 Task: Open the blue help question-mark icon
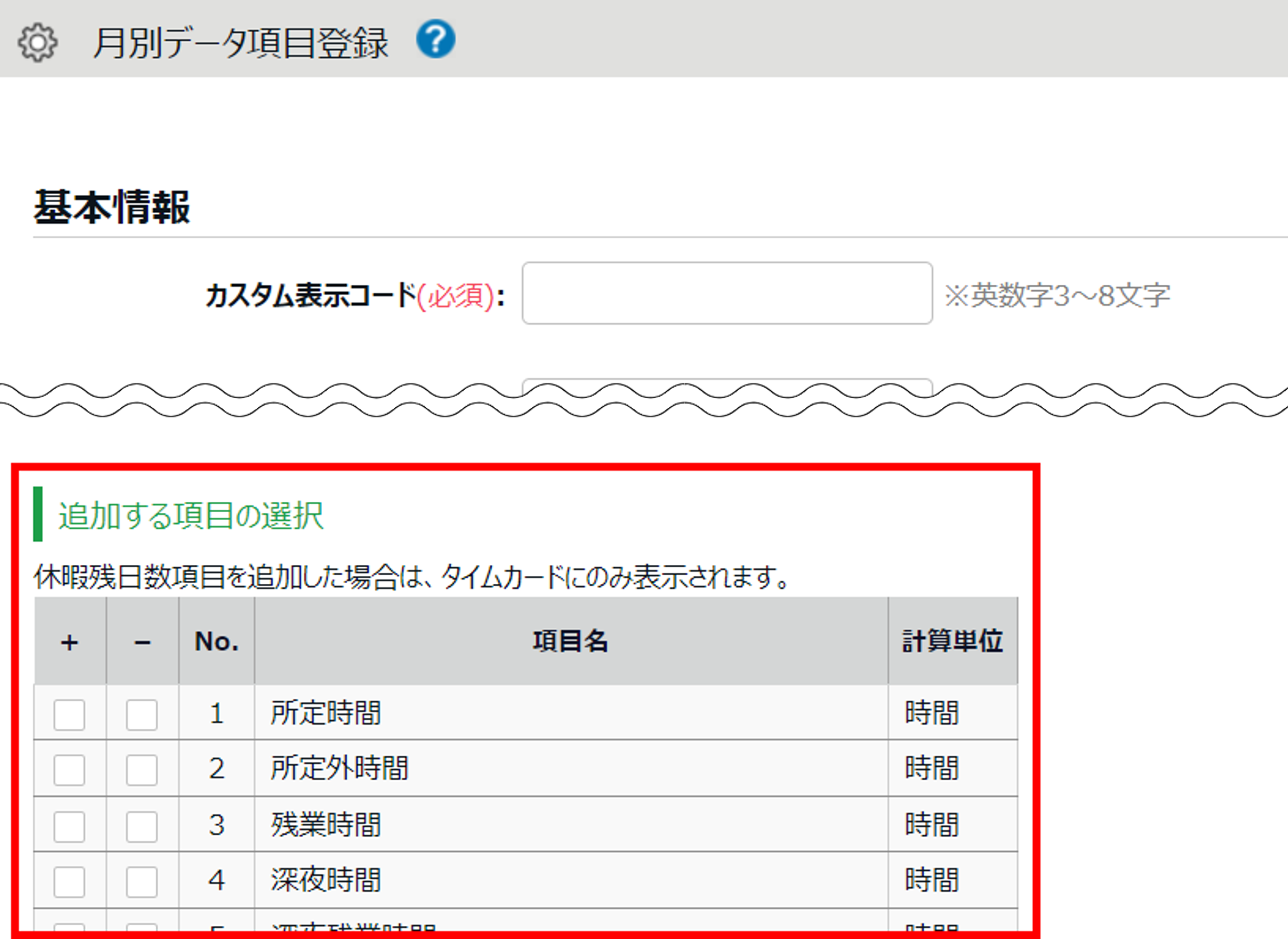435,39
